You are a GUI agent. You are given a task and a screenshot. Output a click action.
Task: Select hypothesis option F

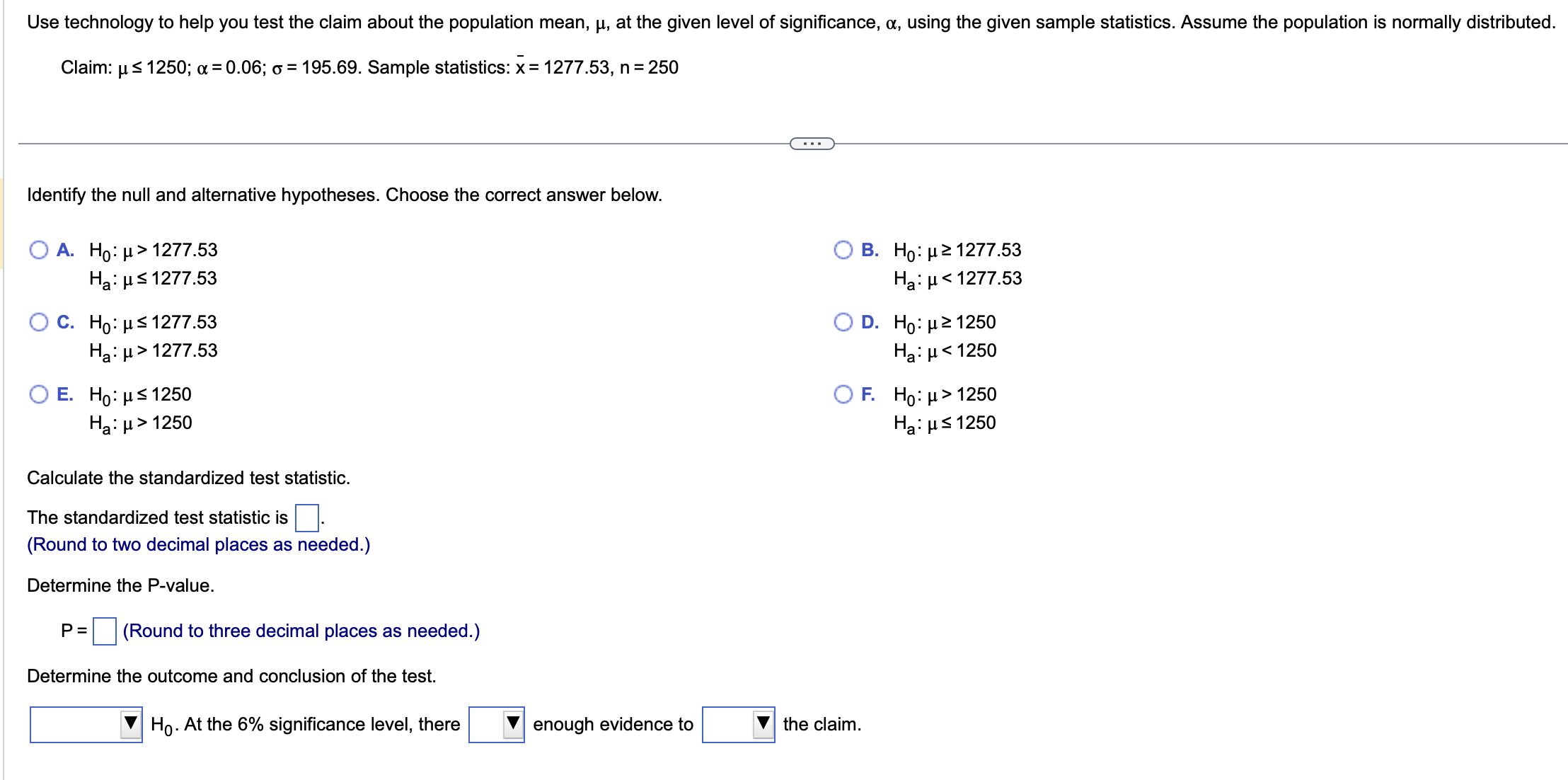click(843, 394)
